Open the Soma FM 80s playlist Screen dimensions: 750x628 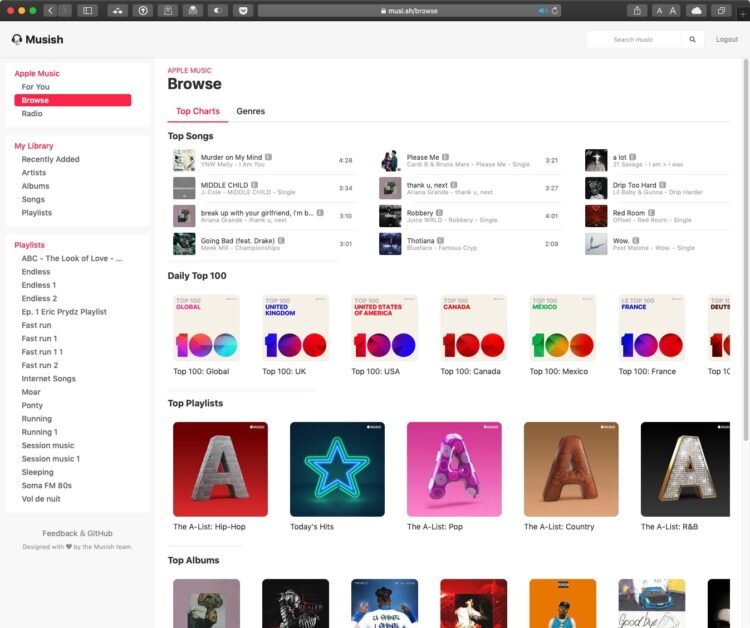click(x=46, y=485)
